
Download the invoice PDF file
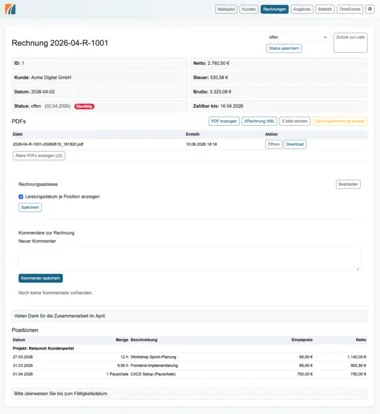tap(295, 144)
